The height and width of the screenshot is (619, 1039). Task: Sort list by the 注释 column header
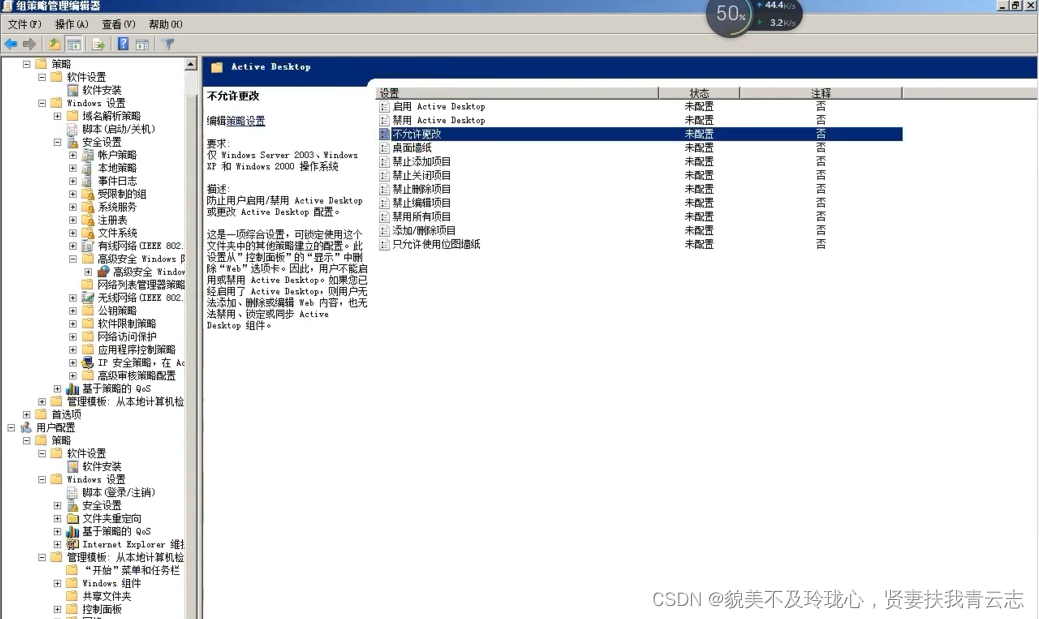tap(821, 93)
